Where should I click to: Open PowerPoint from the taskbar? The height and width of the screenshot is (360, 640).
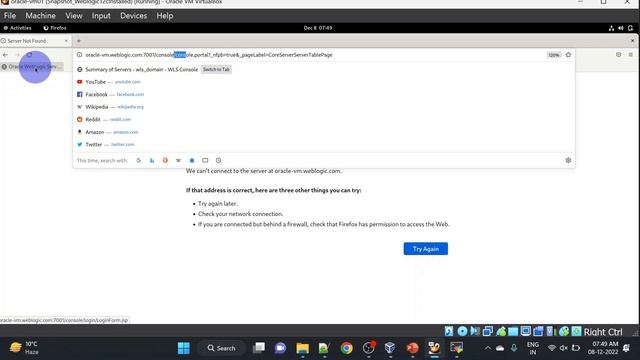[x=412, y=348]
